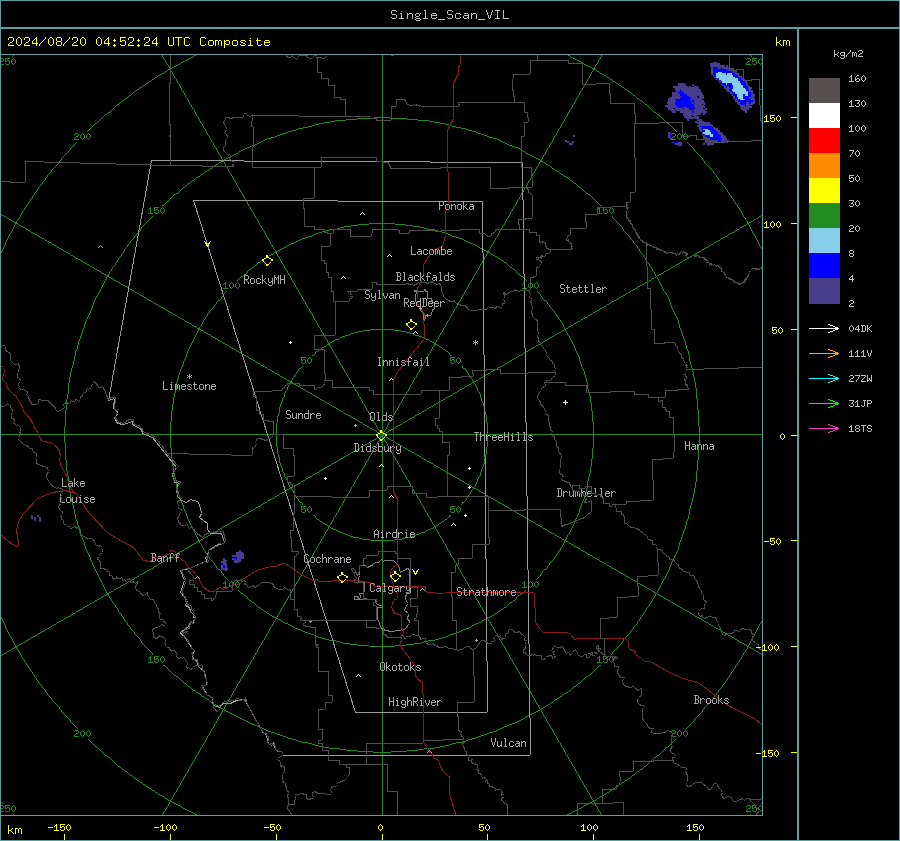Image resolution: width=900 pixels, height=841 pixels.
Task: Click the Vulcan town label
Action: coord(509,743)
